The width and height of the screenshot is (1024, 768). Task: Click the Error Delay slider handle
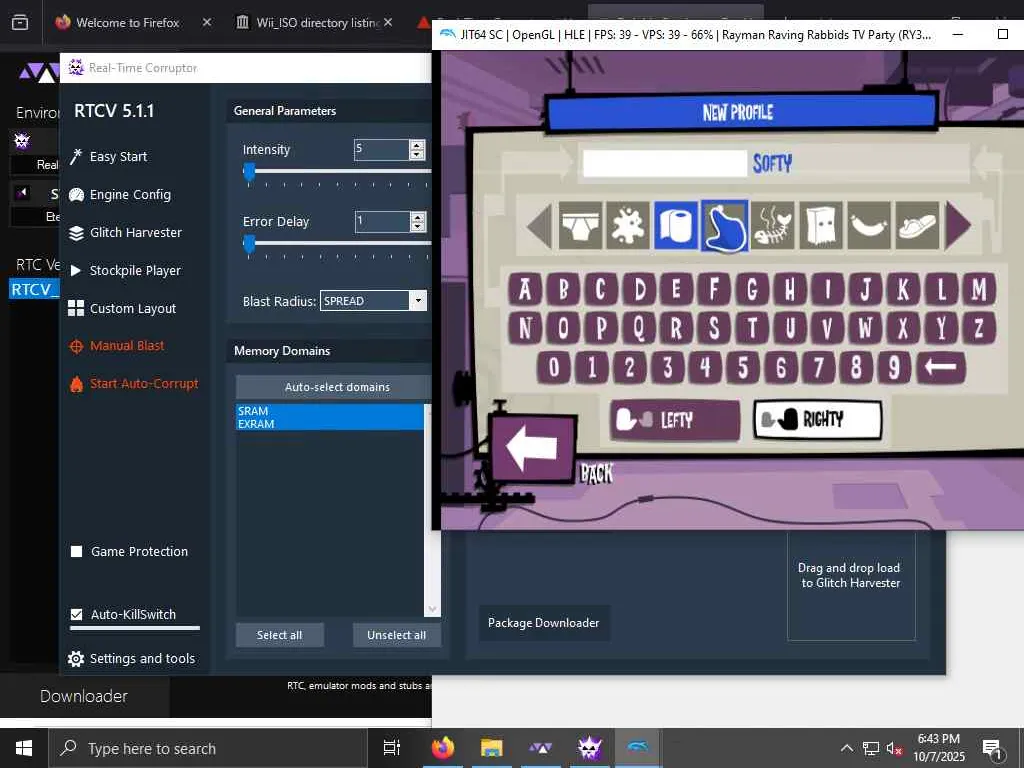249,244
